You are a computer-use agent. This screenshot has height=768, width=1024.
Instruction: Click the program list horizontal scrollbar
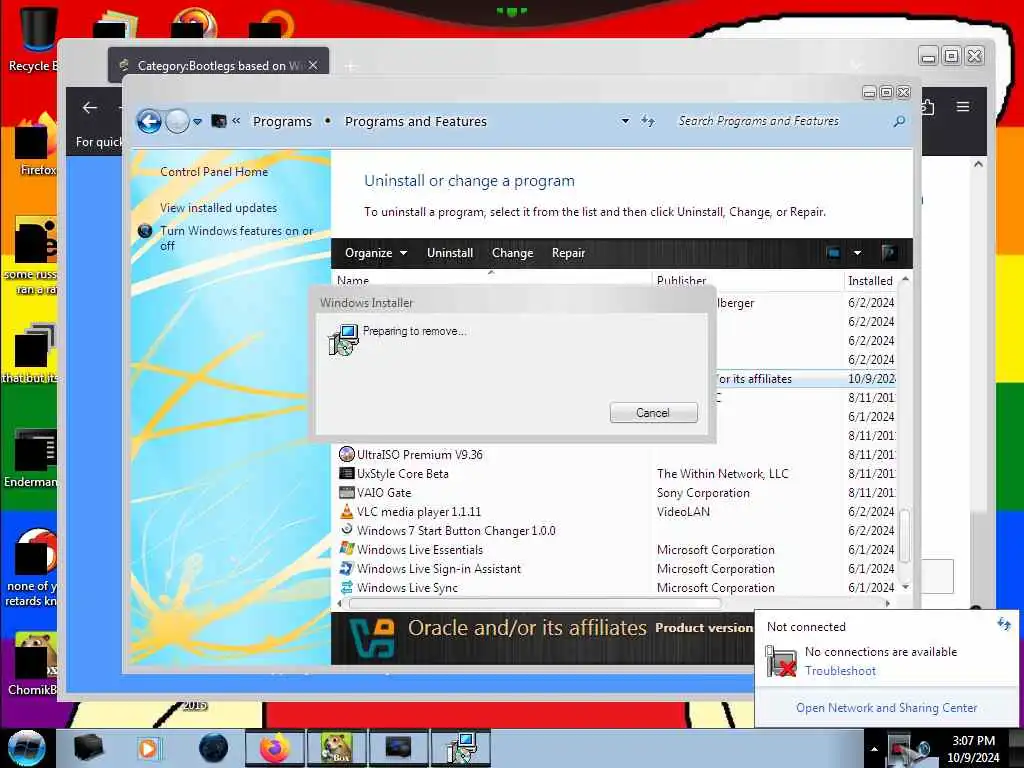[535, 603]
